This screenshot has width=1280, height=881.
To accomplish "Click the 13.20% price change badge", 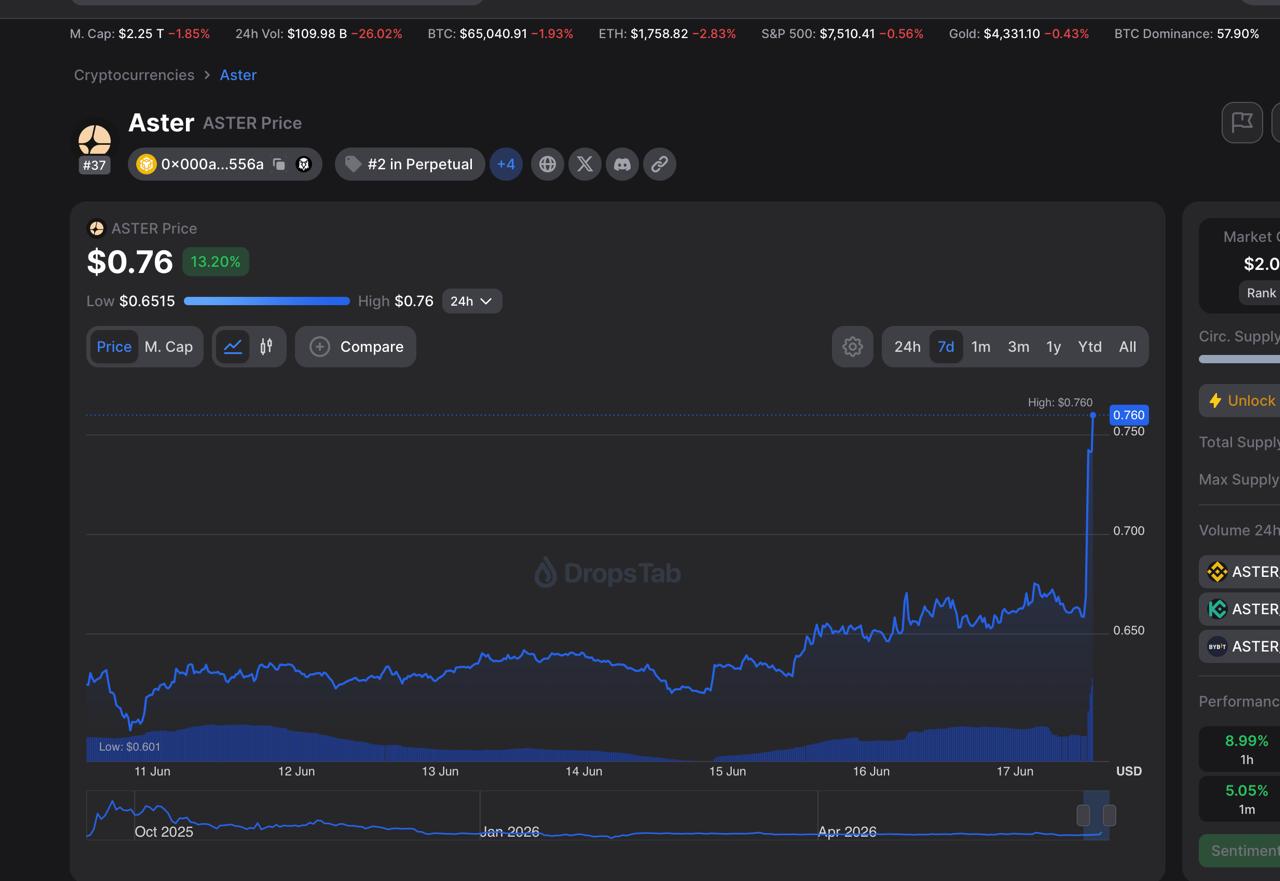I will (216, 262).
